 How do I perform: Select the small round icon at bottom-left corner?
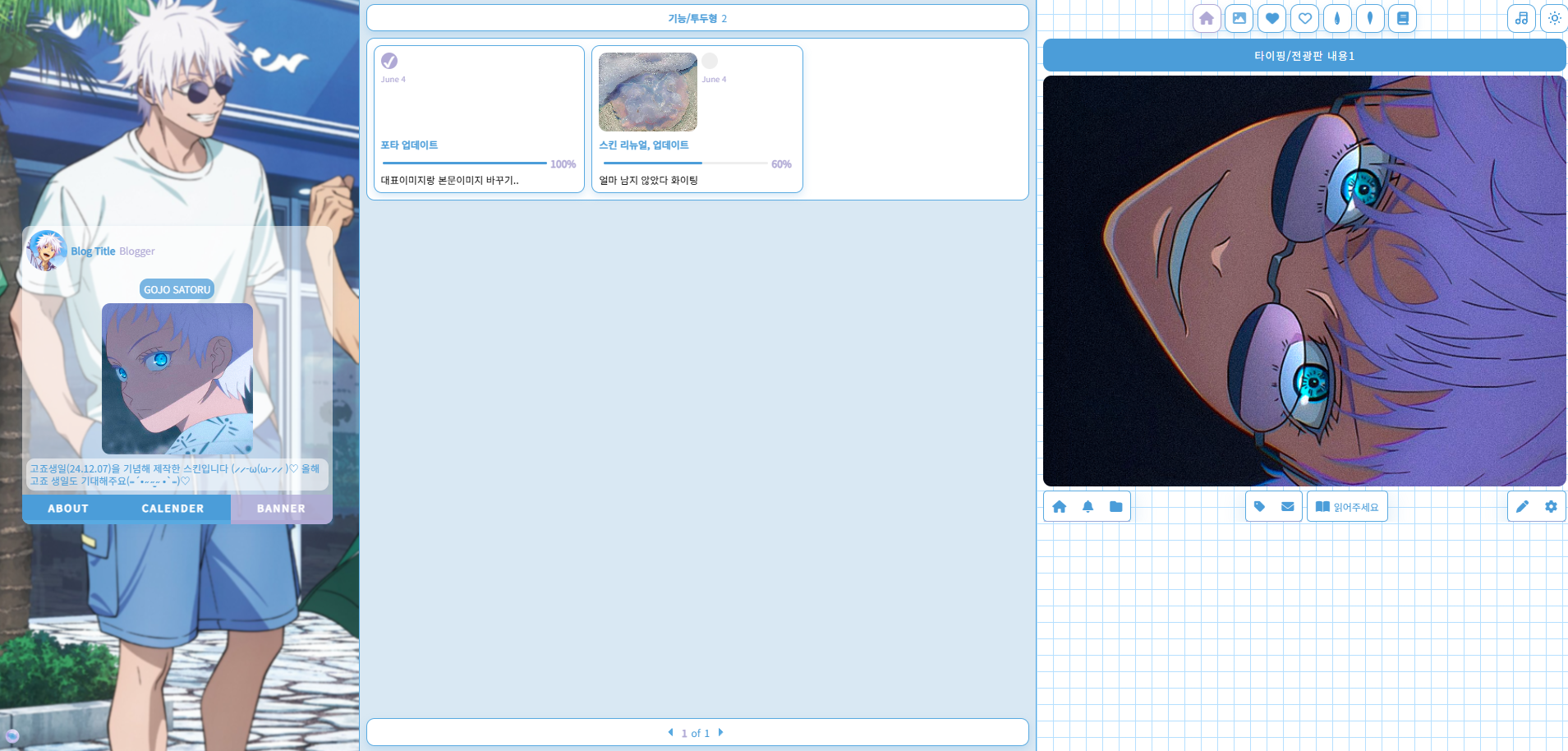(11, 735)
